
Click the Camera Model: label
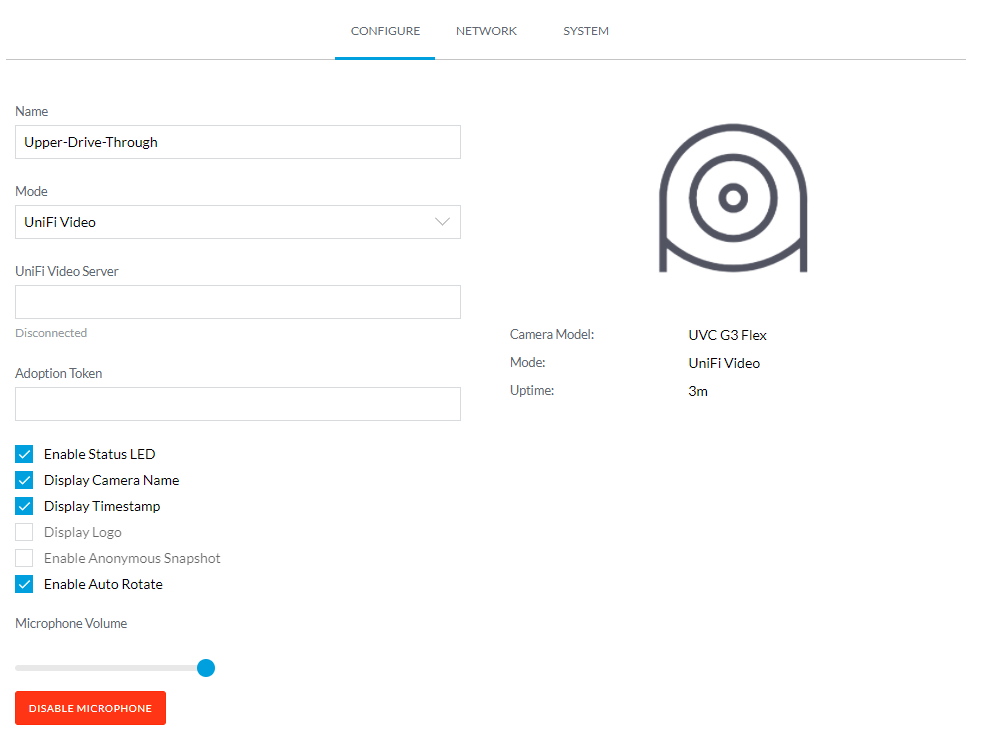pyautogui.click(x=552, y=335)
